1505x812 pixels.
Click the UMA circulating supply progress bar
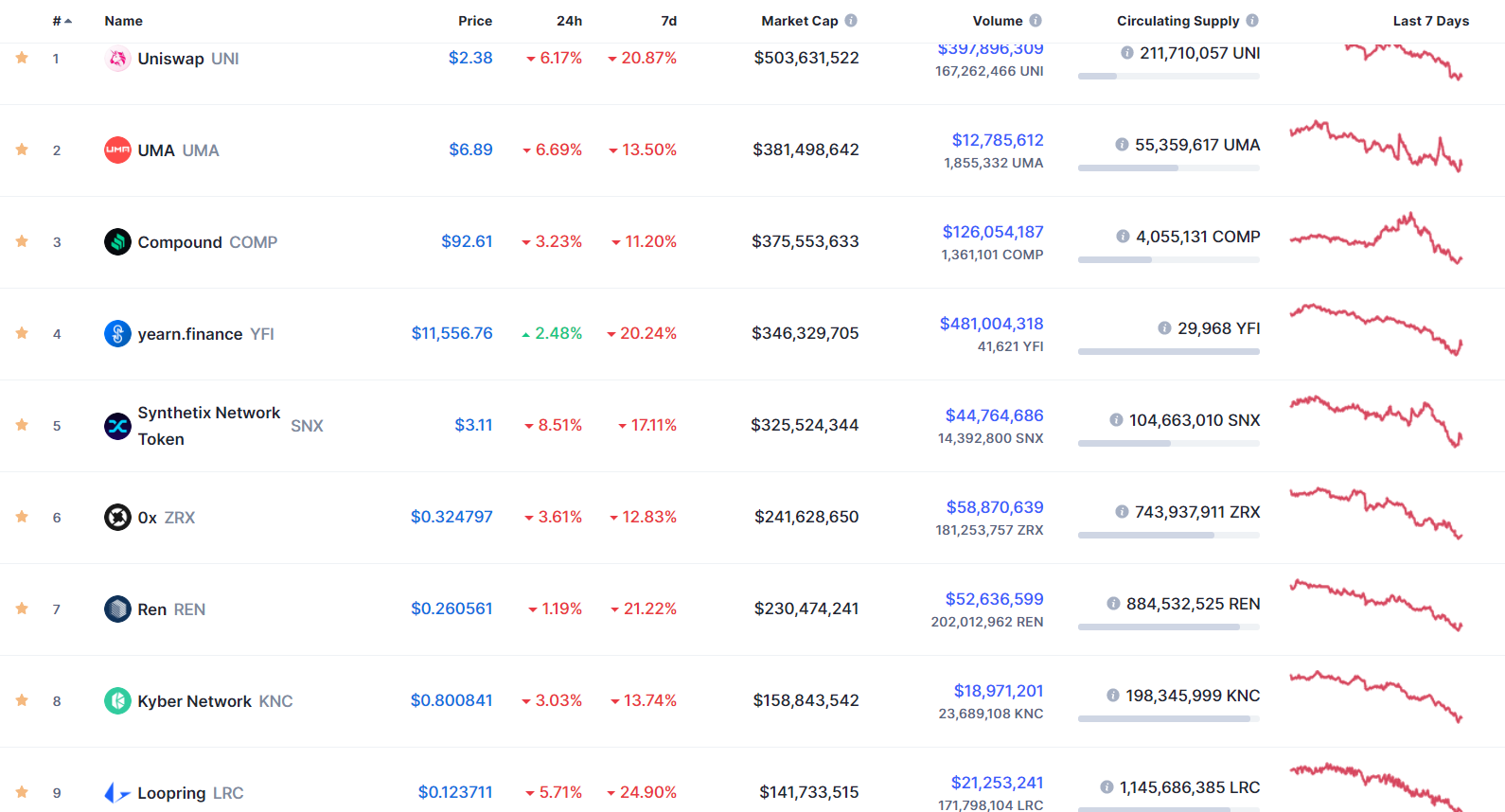tap(1168, 168)
